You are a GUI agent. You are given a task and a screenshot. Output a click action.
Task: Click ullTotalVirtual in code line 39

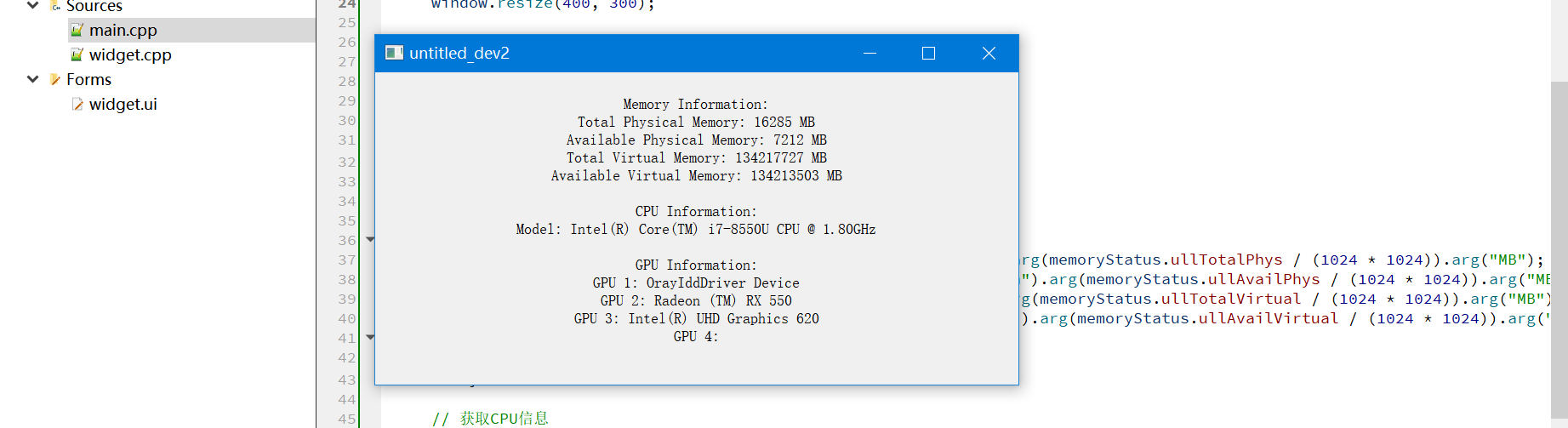[1231, 299]
